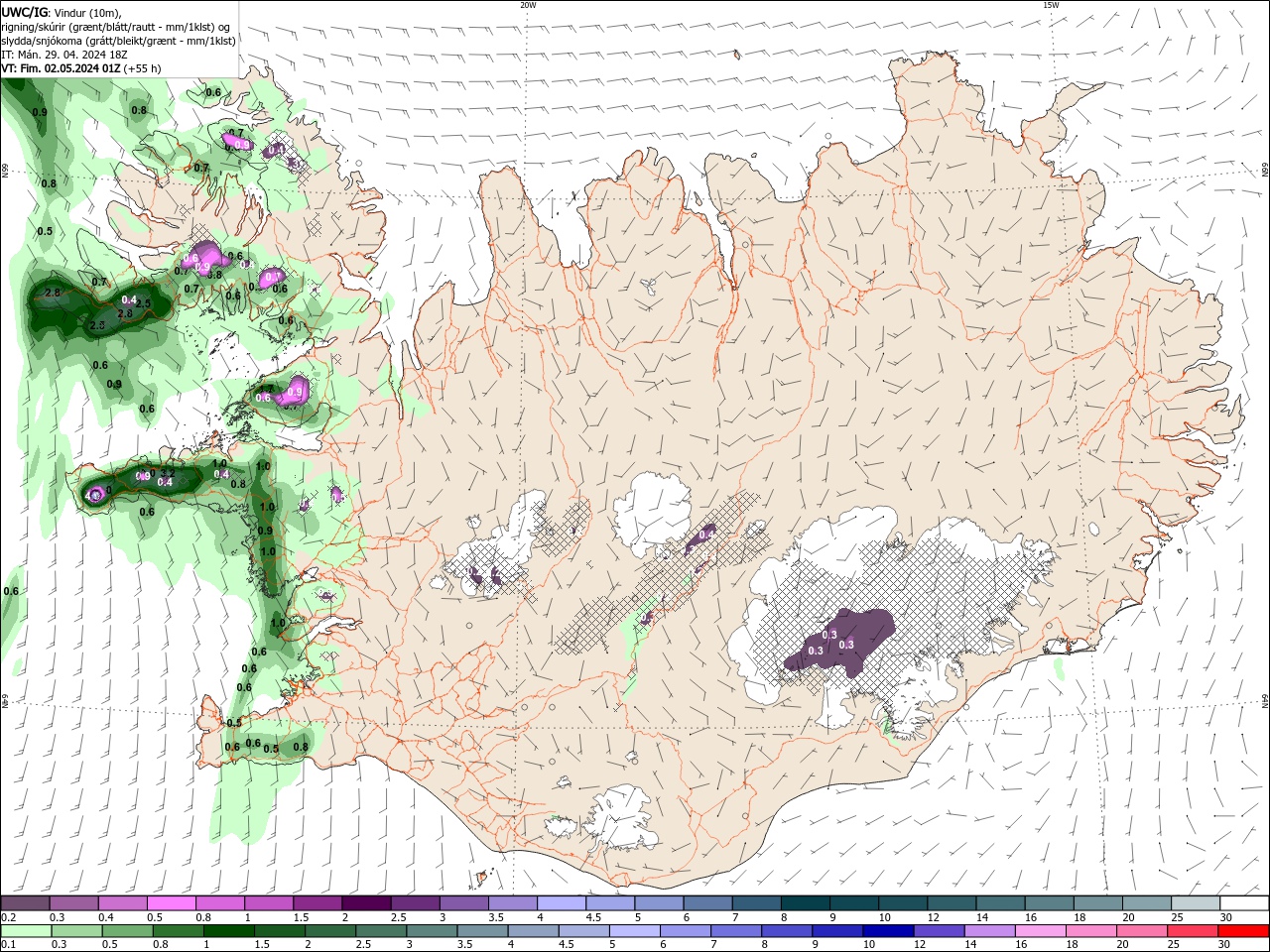The width and height of the screenshot is (1270, 952).
Task: Click the pale grey 25 swatch in upper legend
Action: 1196,903
